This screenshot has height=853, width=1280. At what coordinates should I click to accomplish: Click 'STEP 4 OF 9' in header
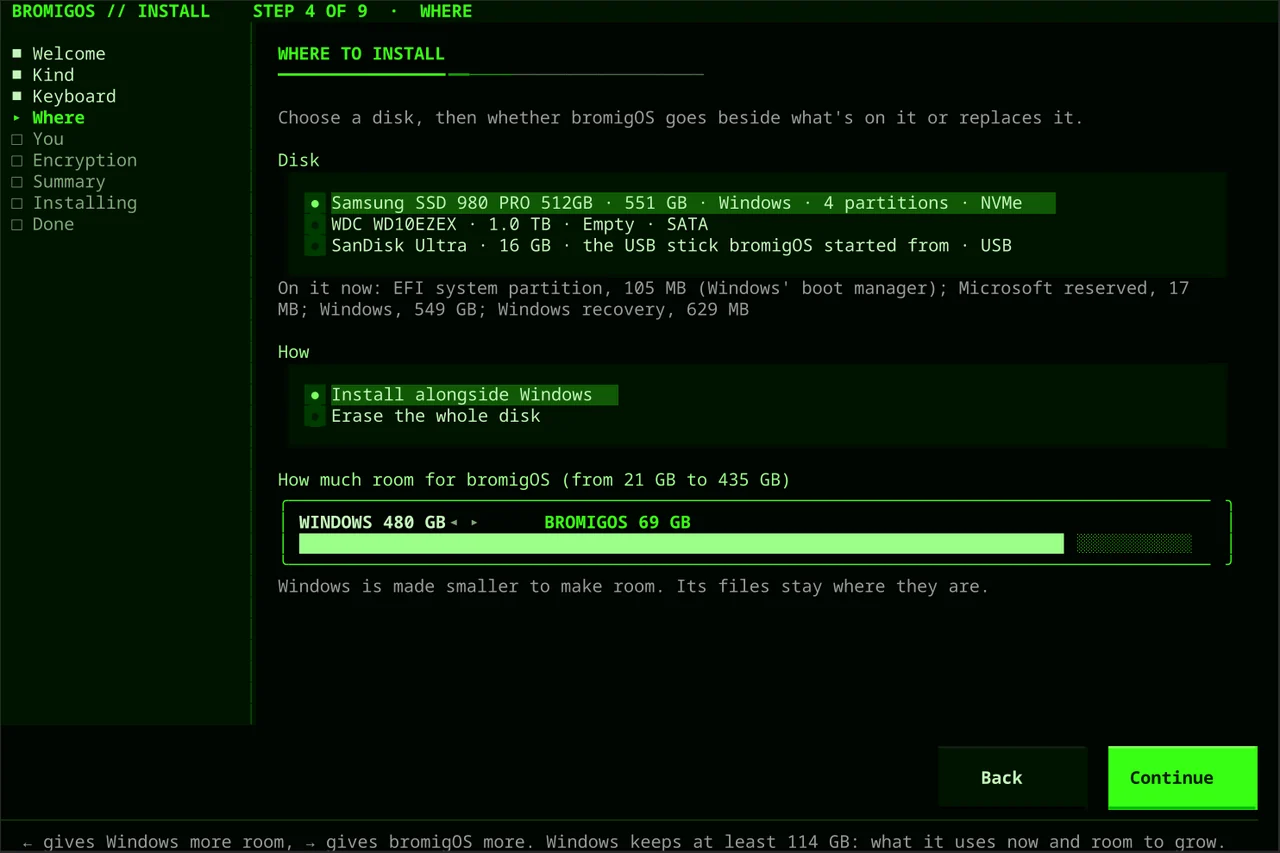[x=310, y=11]
